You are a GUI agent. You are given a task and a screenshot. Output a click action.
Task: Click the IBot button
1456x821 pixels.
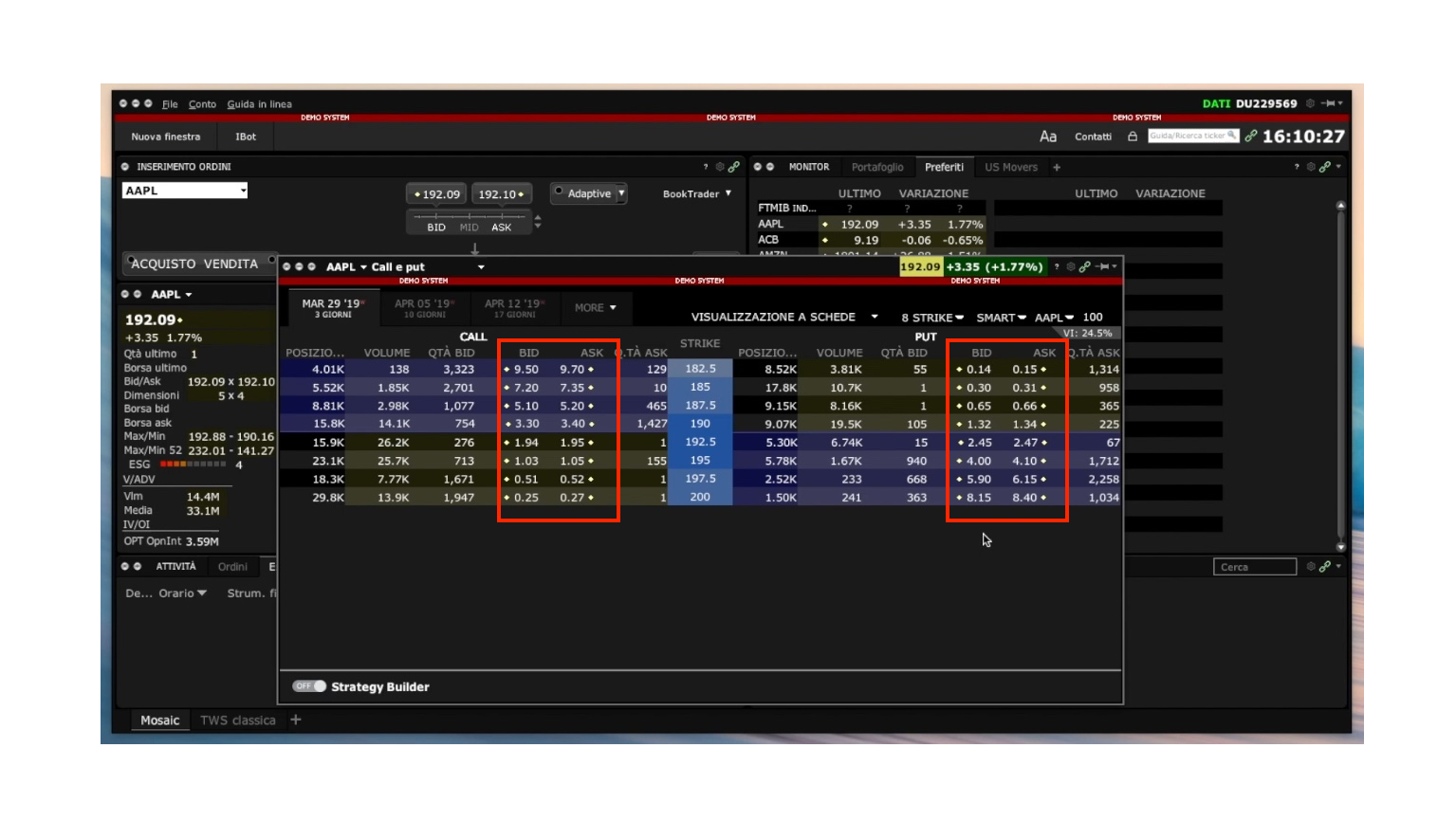[x=246, y=137]
